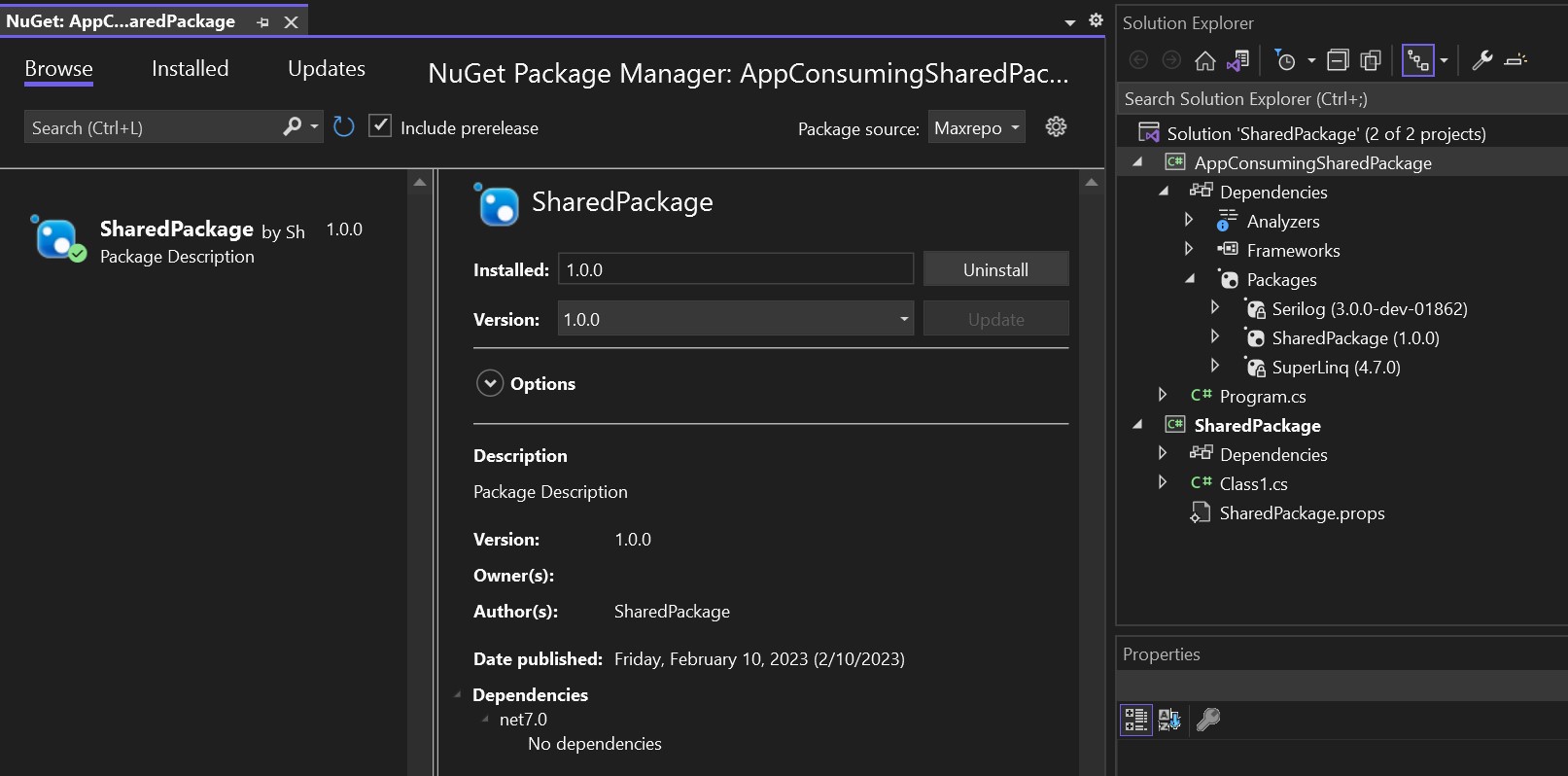Collapse Dependencies under AppConsumingSharedPackage
Viewport: 1568px width, 776px height.
[x=1164, y=192]
